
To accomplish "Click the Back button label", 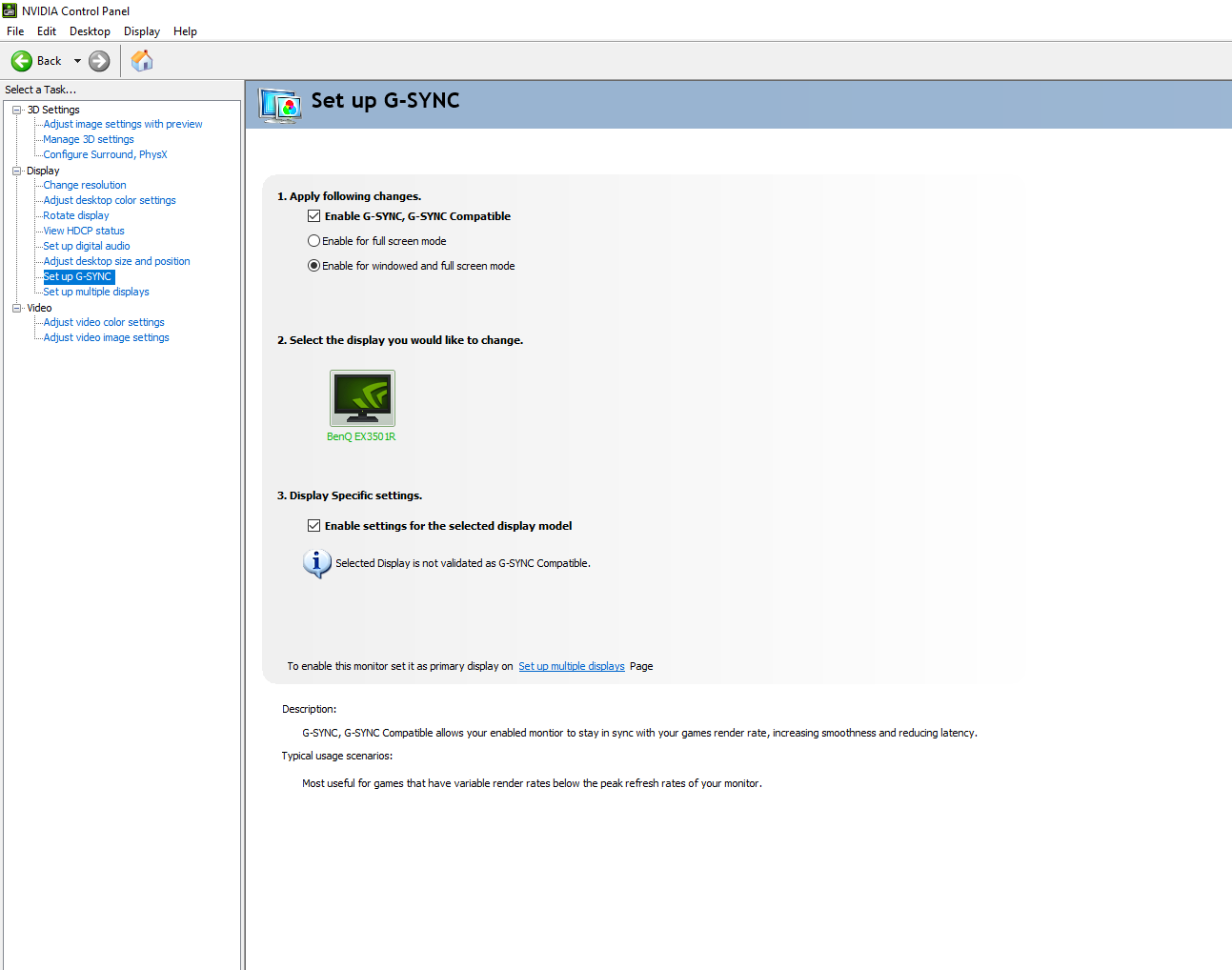I will tap(49, 61).
